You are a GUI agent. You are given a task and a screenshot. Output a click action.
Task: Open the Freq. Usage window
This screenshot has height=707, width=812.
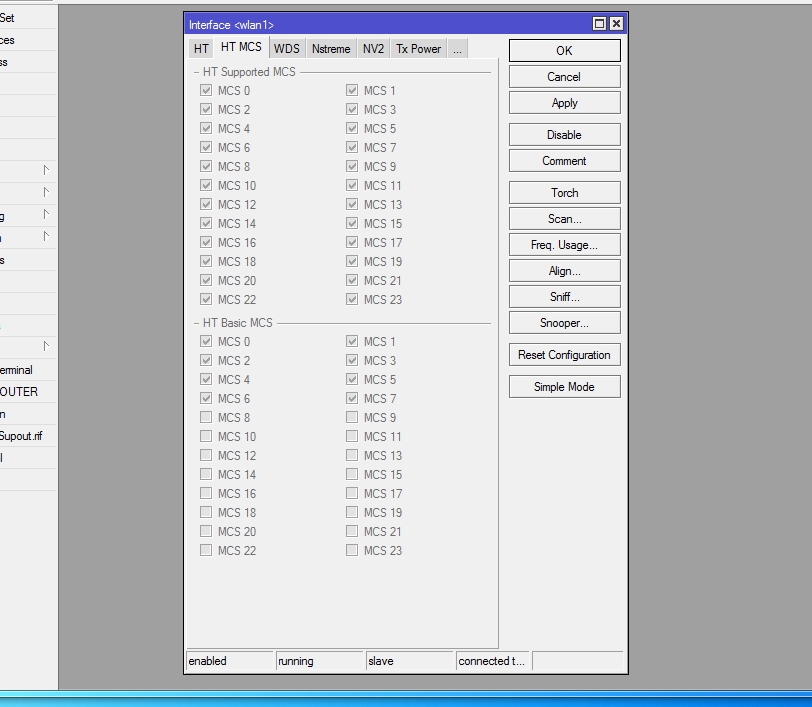564,244
